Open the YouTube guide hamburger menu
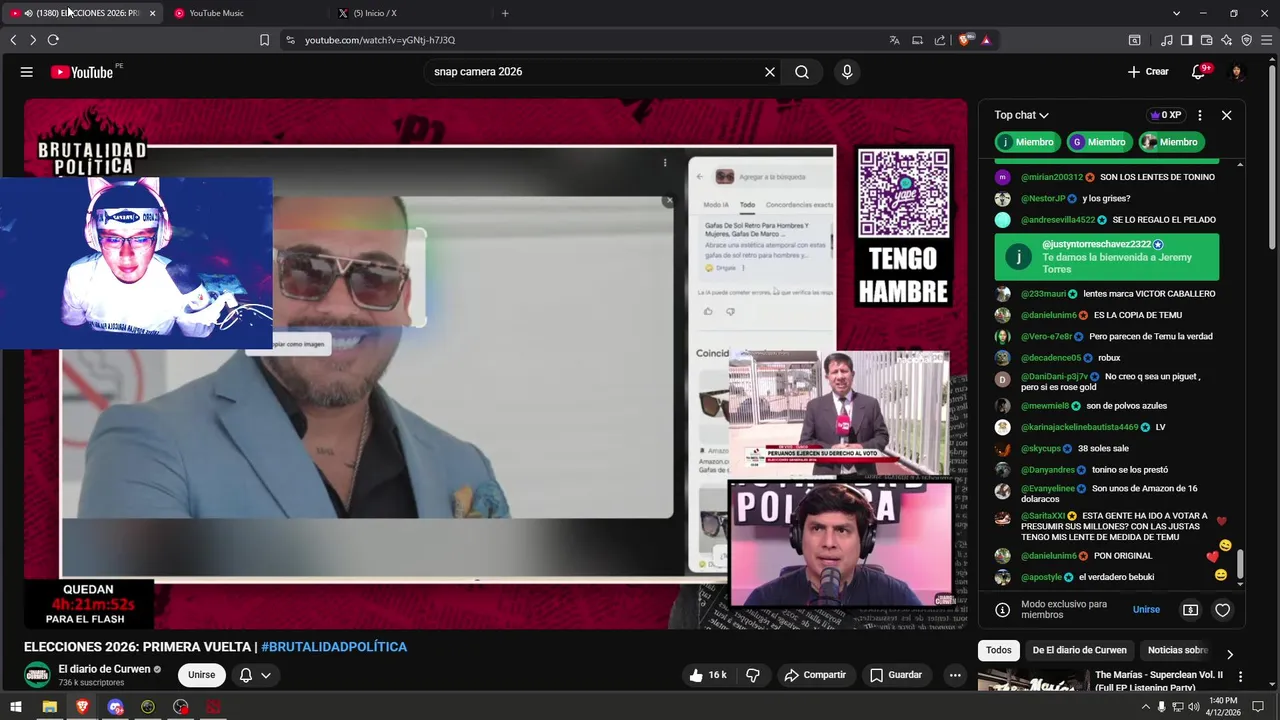 point(27,72)
